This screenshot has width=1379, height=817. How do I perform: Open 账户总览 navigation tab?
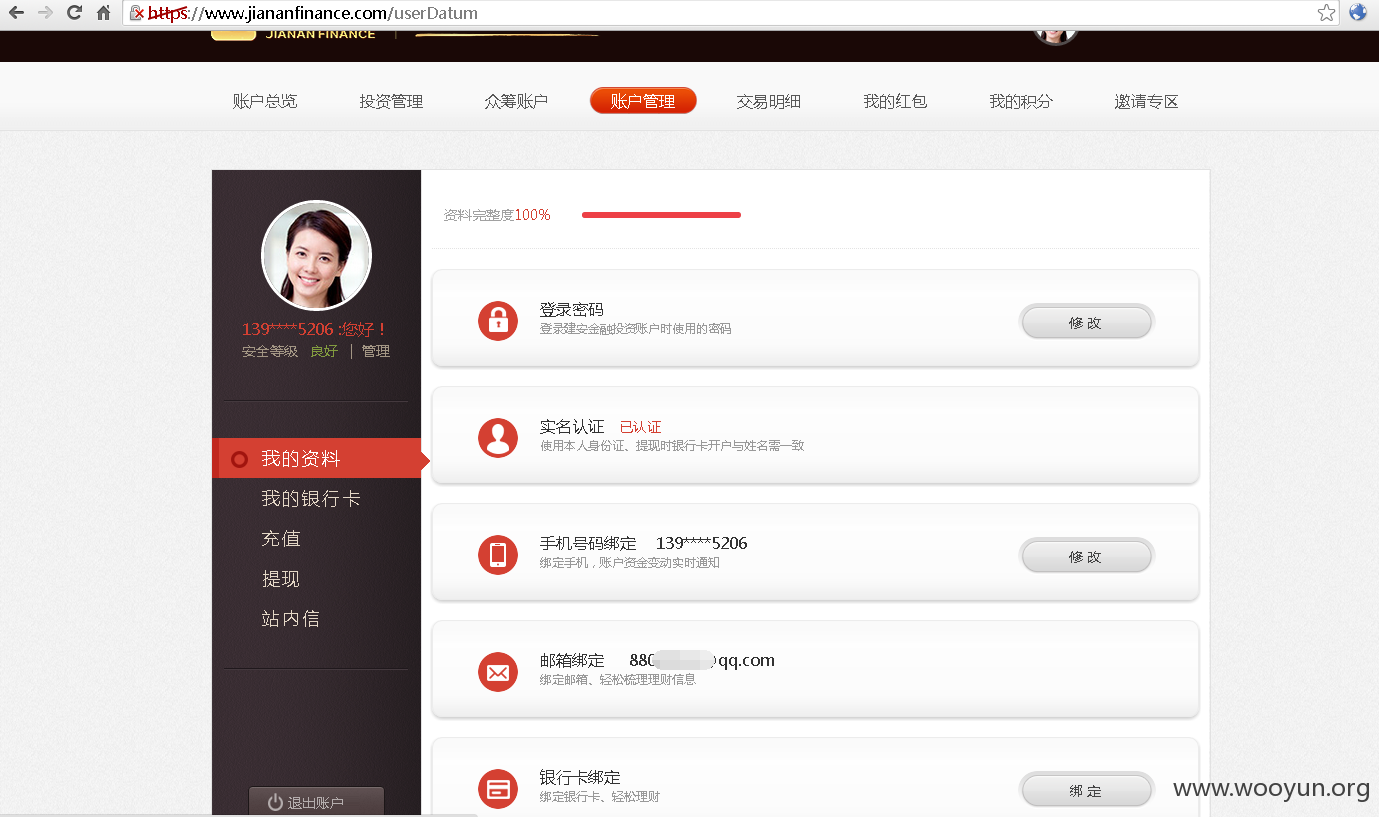pyautogui.click(x=265, y=101)
